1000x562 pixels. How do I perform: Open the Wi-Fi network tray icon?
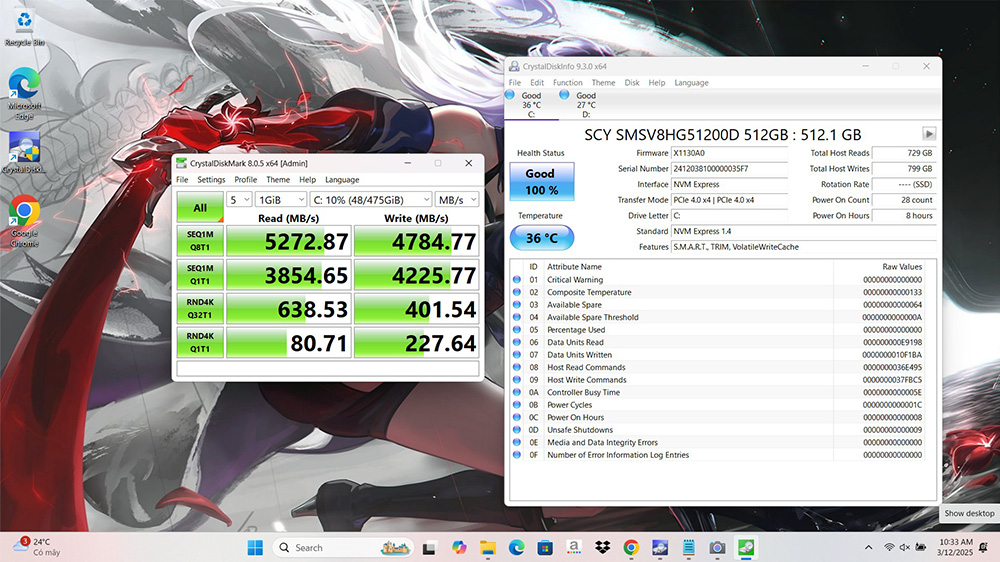889,547
